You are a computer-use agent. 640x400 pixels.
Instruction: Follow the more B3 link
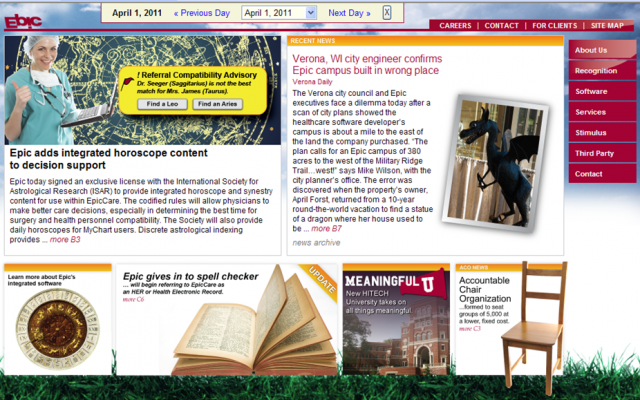[x=65, y=240]
